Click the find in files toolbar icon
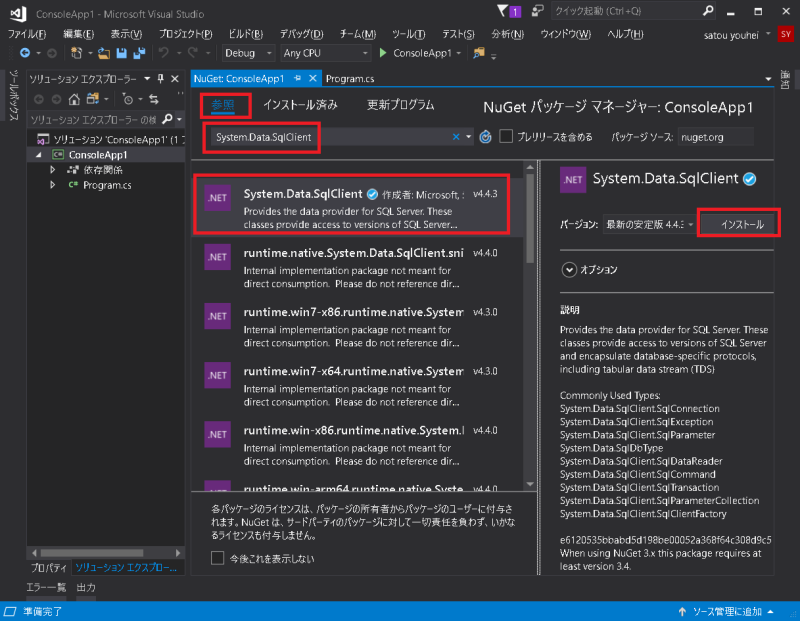Screen dimensions: 800x621 tap(479, 53)
